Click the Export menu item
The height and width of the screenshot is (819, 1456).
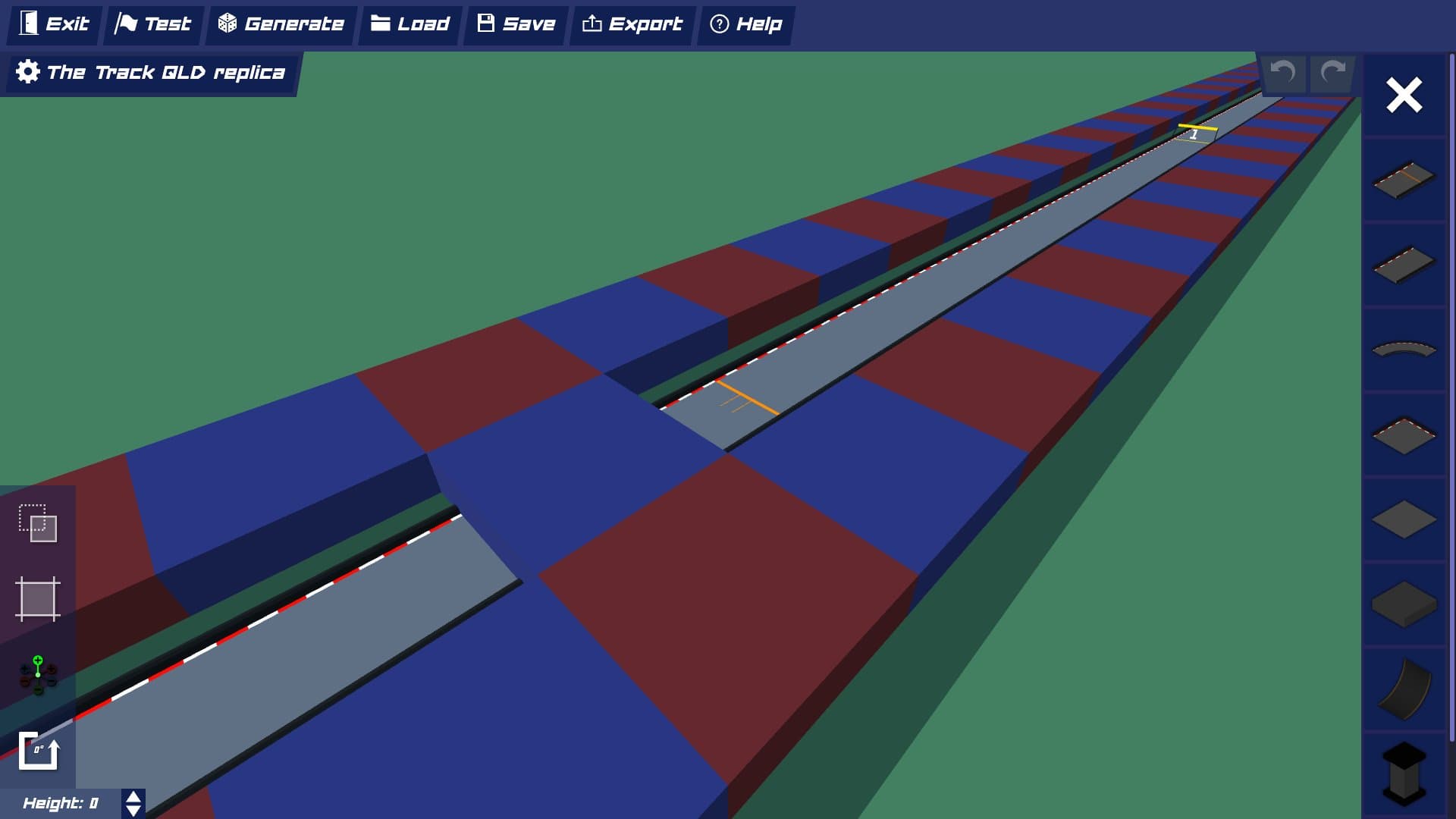point(632,24)
